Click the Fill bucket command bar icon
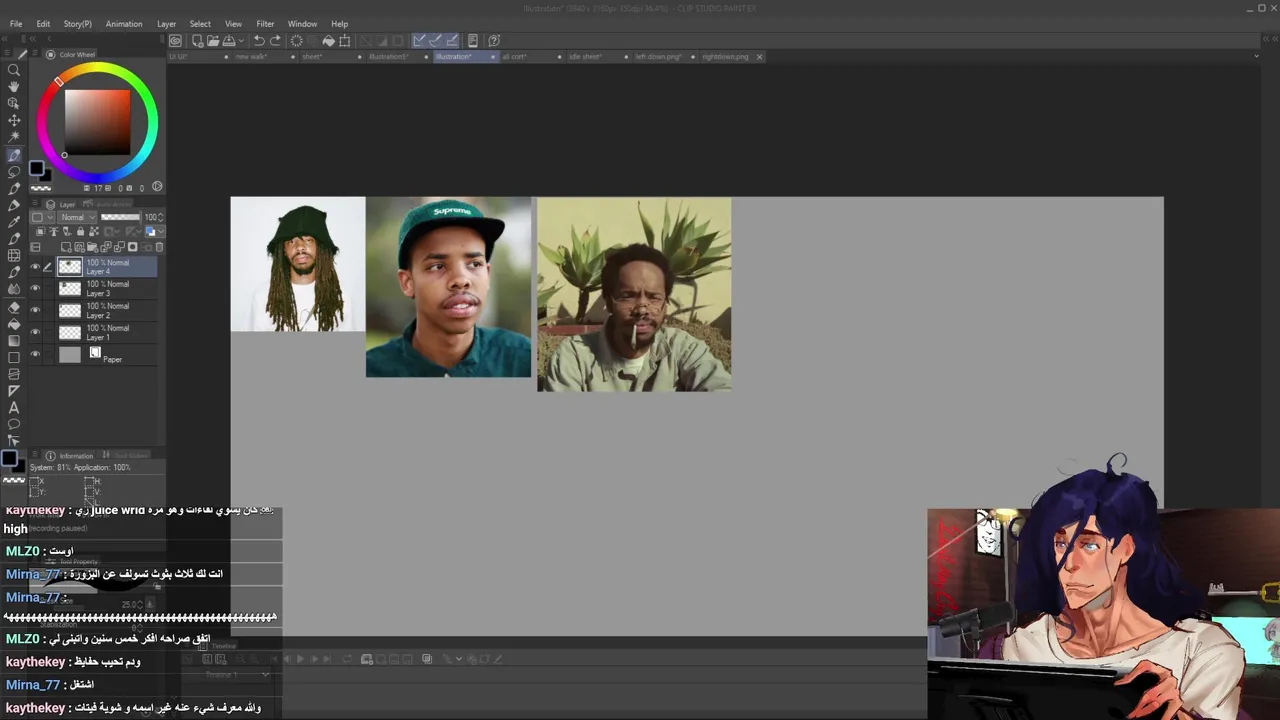This screenshot has height=720, width=1280. coord(329,41)
